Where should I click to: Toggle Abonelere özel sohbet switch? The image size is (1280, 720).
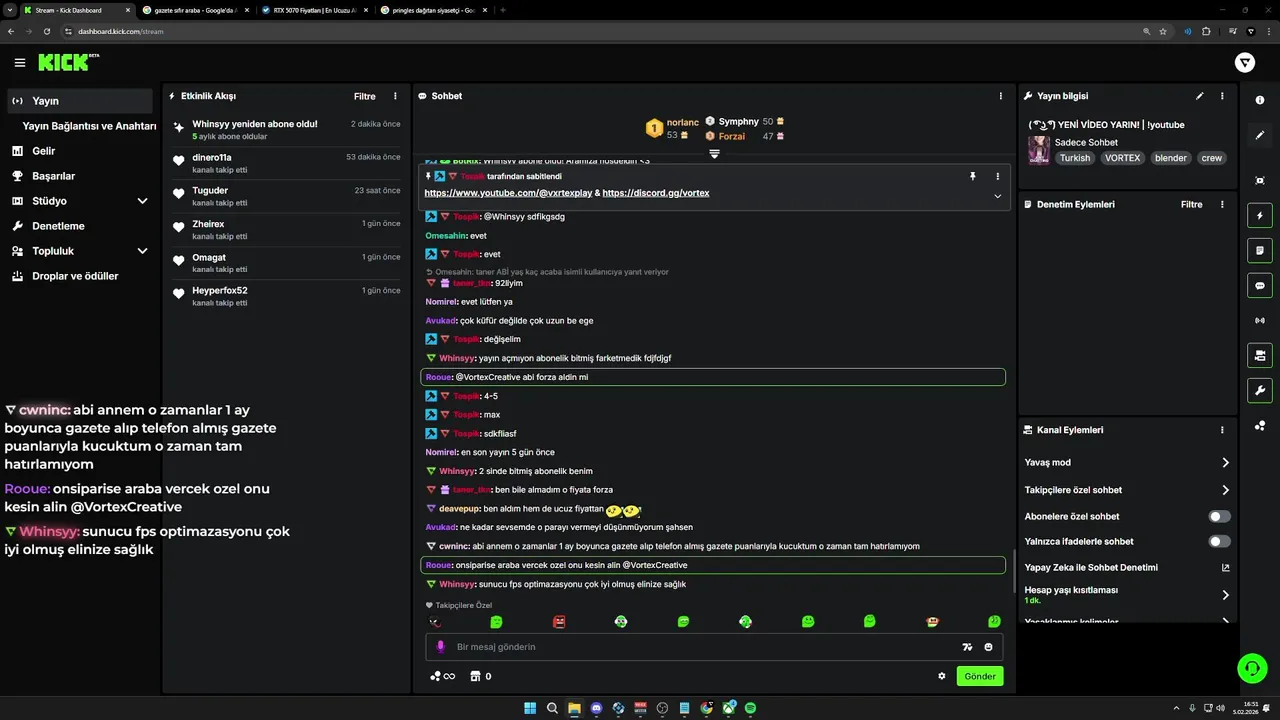coord(1219,516)
